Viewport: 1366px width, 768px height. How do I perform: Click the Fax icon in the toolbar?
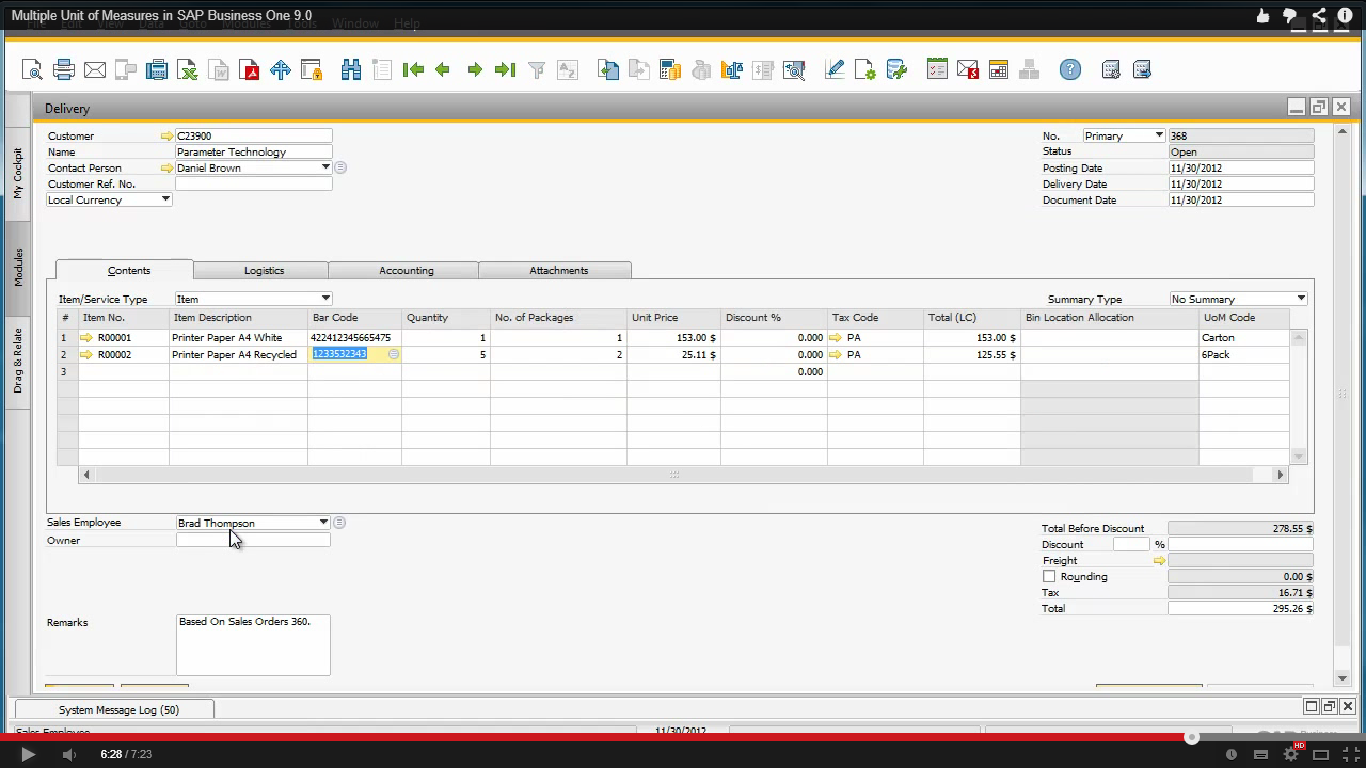[x=157, y=70]
